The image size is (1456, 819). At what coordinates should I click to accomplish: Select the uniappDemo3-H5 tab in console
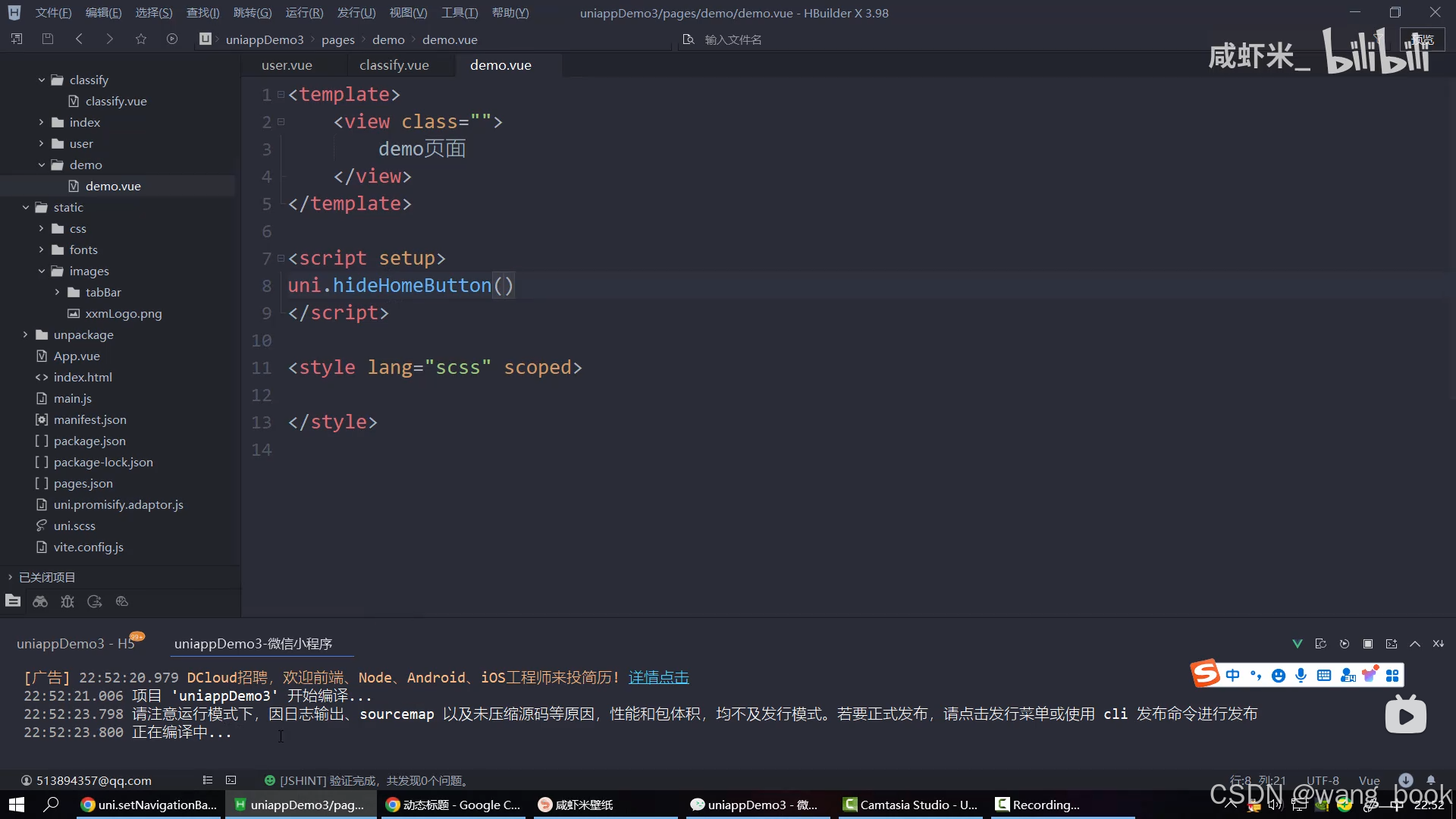(77, 643)
